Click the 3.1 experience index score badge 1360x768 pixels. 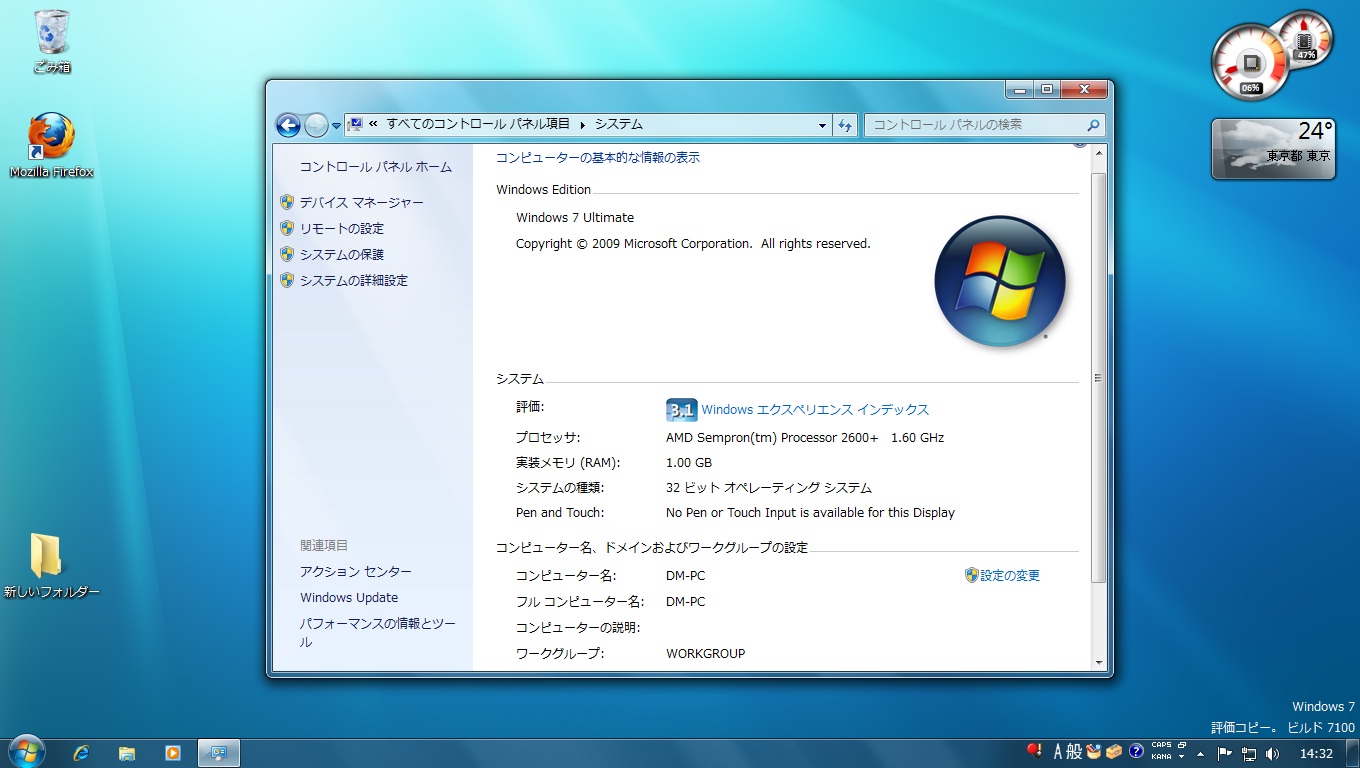pyautogui.click(x=682, y=410)
